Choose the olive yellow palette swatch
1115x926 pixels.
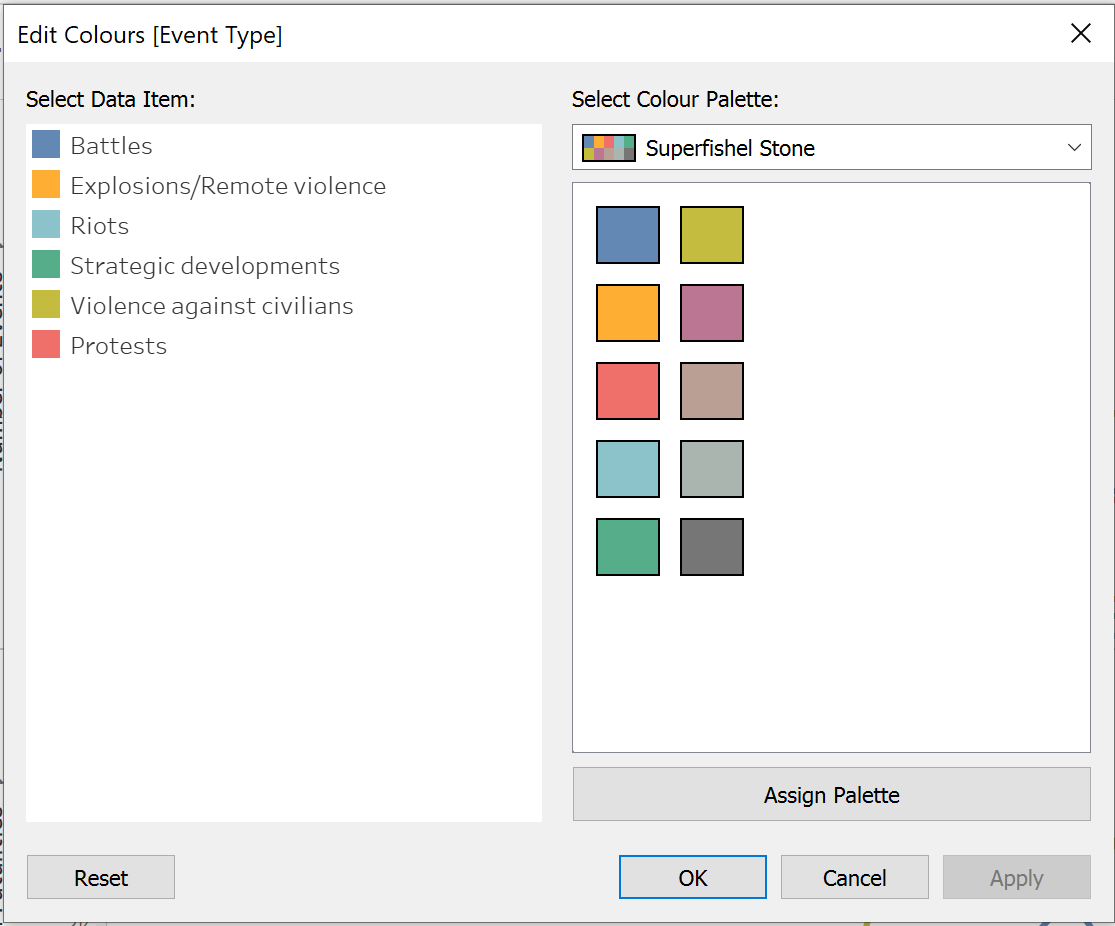pyautogui.click(x=712, y=235)
